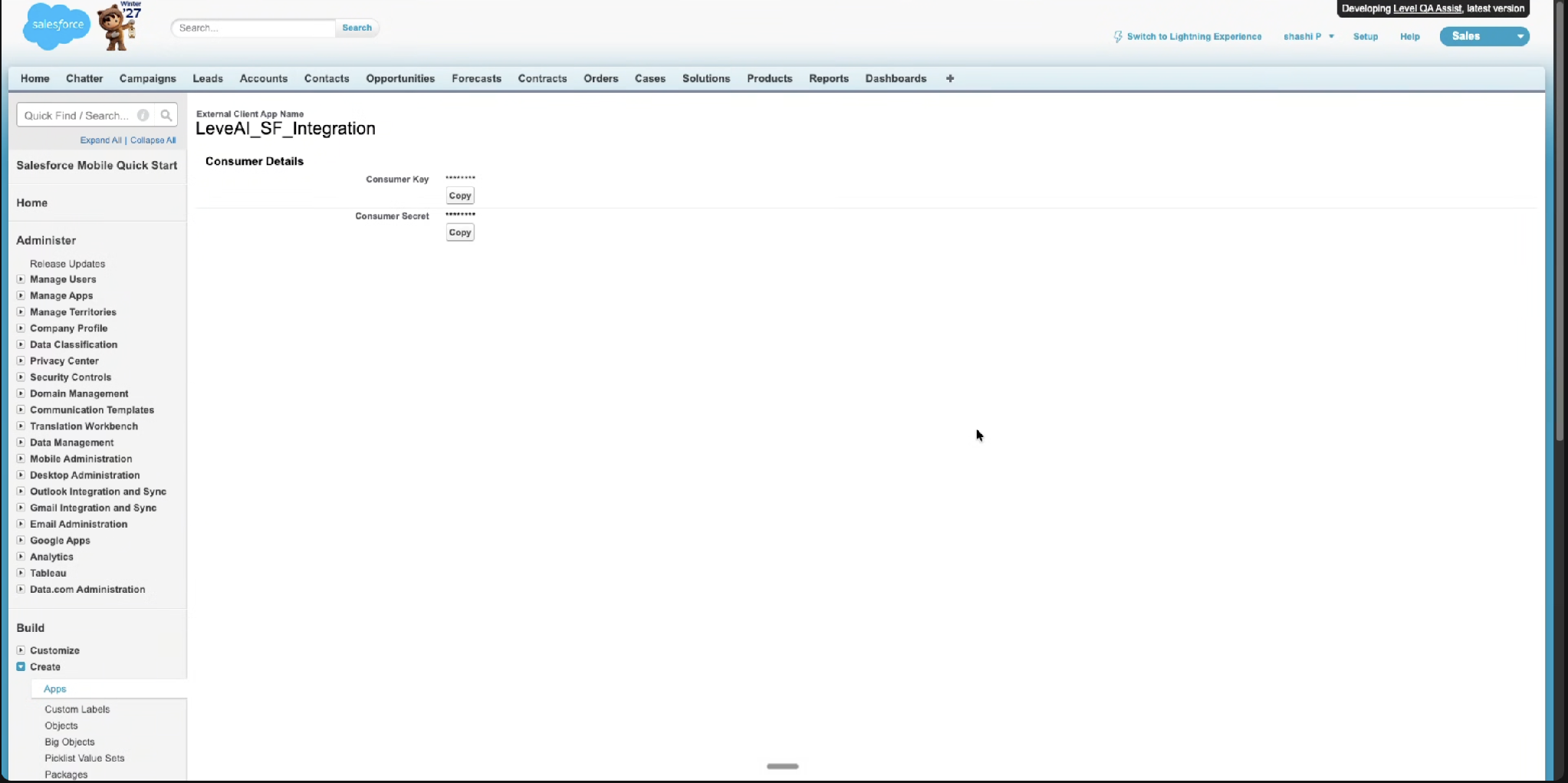The width and height of the screenshot is (1568, 783).
Task: Open Release Updates in Administer
Action: [x=67, y=263]
